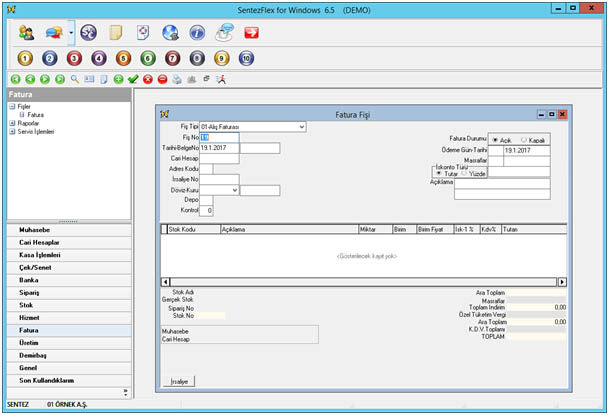609x415 pixels.
Task: Click grid scrollbar right arrow
Action: pyautogui.click(x=562, y=282)
